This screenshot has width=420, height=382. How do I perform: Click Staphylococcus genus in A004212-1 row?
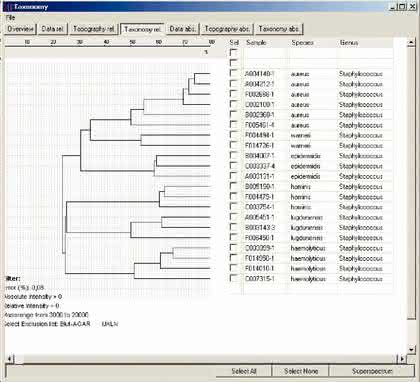pos(361,84)
